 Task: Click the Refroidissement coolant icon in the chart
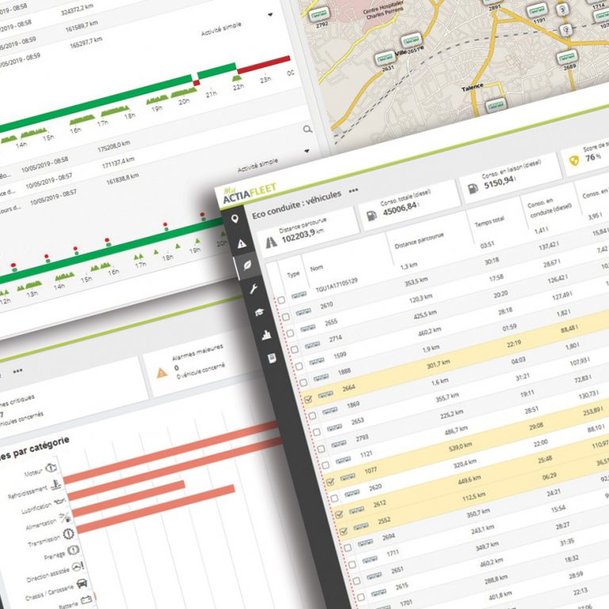[x=57, y=484]
